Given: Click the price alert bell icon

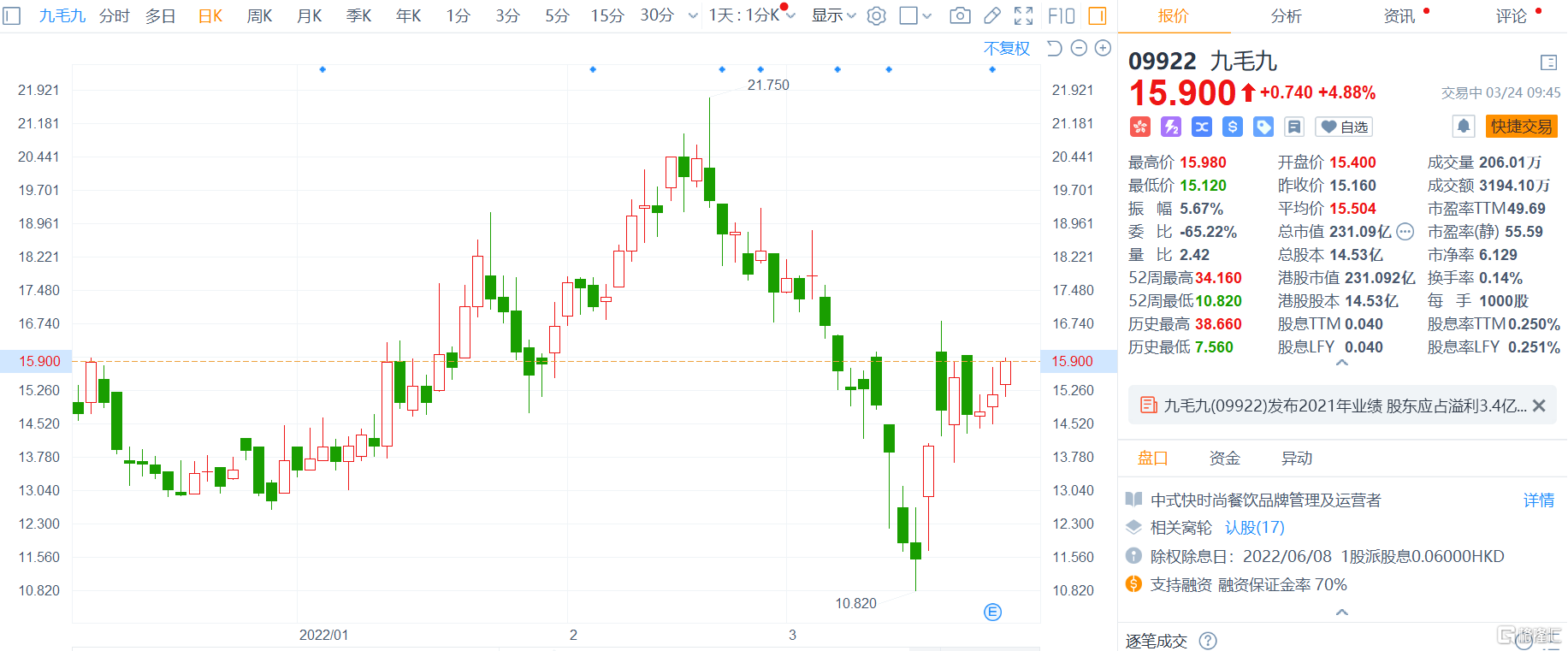Looking at the screenshot, I should tap(1464, 127).
